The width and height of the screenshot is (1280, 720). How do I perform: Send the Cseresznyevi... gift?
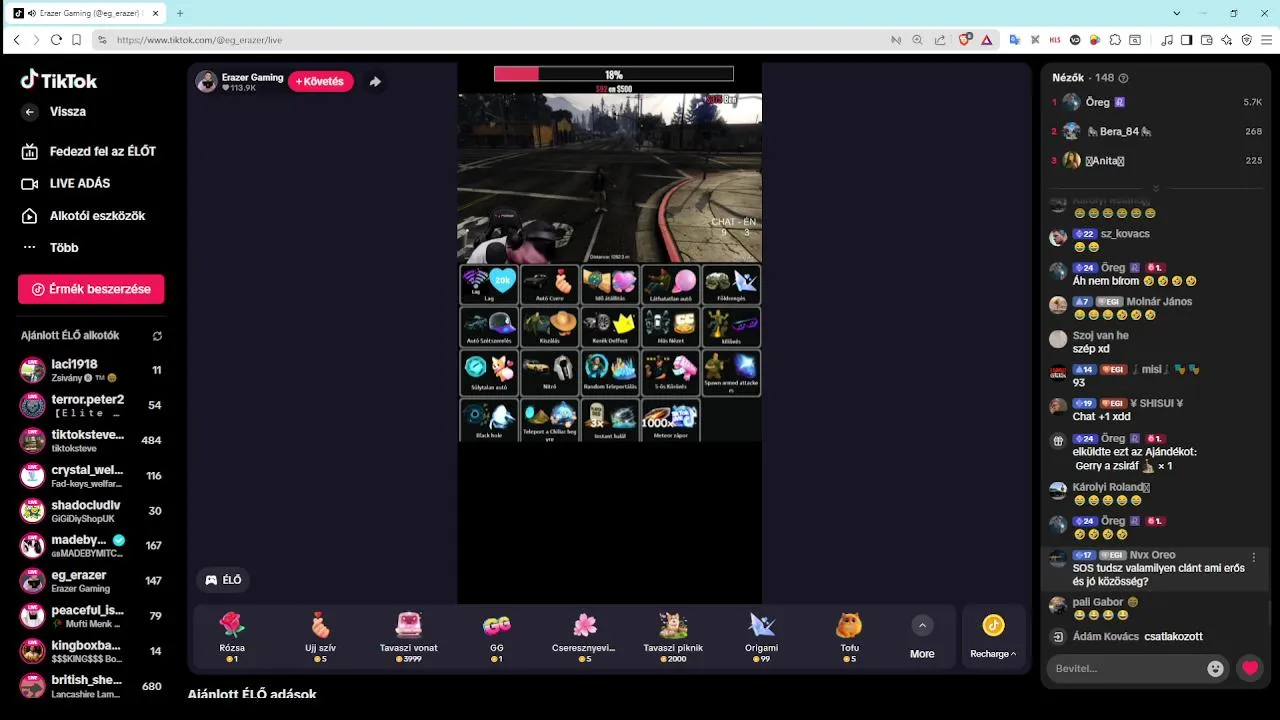[x=585, y=636]
